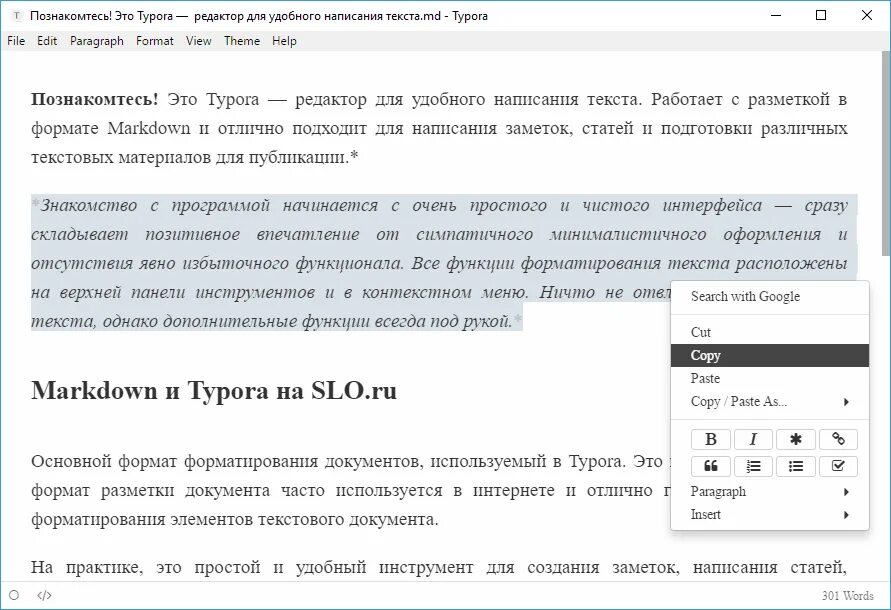
Task: Open the View menu
Action: point(198,41)
